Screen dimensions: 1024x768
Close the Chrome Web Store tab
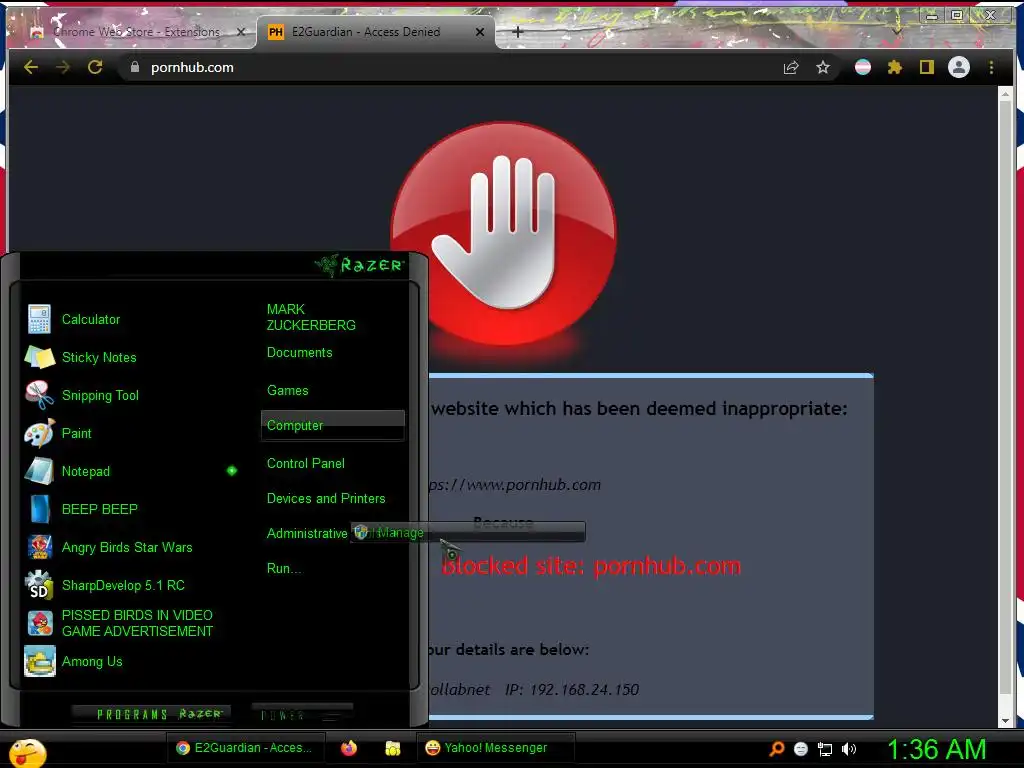241,32
